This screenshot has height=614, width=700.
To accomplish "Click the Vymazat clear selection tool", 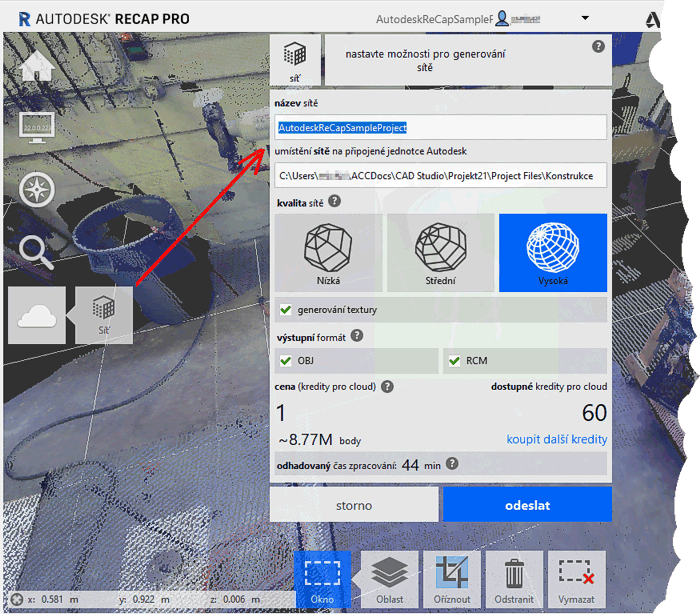I will click(576, 580).
